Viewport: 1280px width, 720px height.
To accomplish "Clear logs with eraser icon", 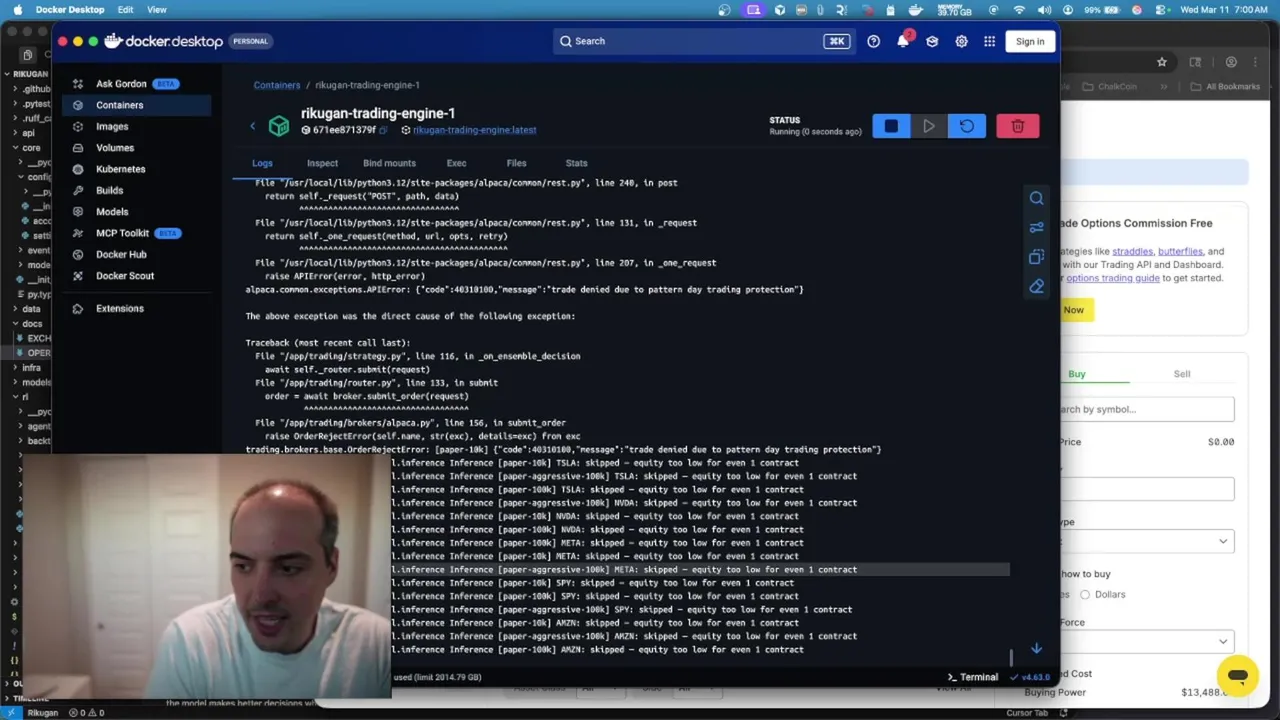I will (x=1037, y=286).
